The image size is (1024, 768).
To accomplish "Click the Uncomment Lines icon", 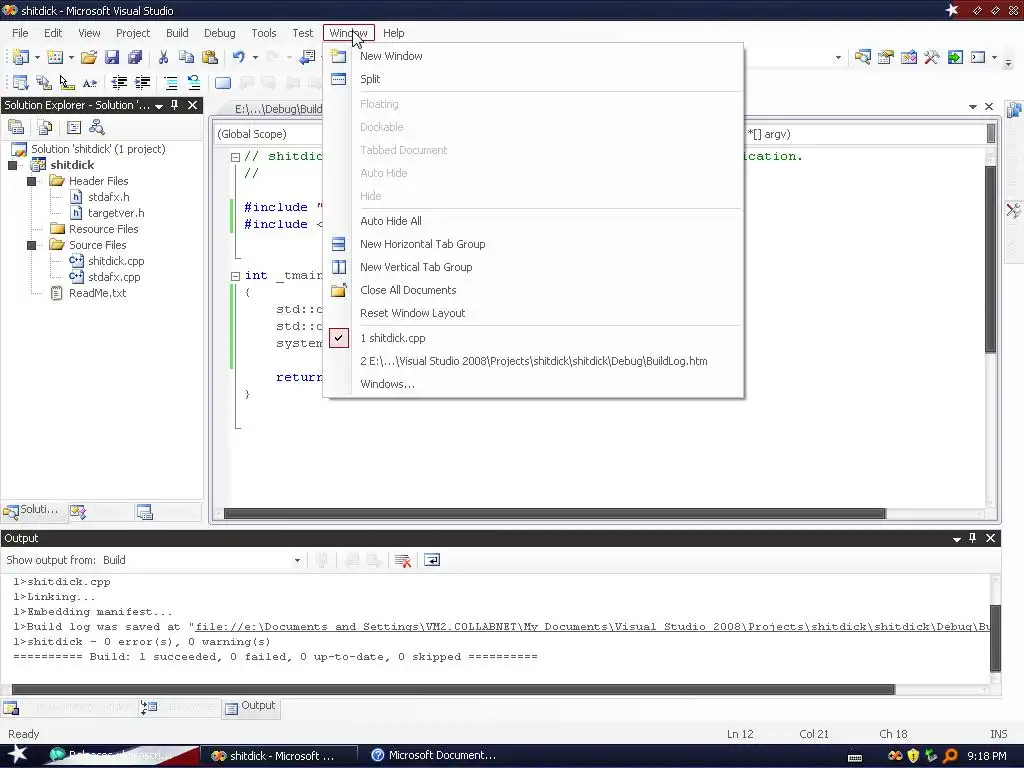I will (x=193, y=82).
